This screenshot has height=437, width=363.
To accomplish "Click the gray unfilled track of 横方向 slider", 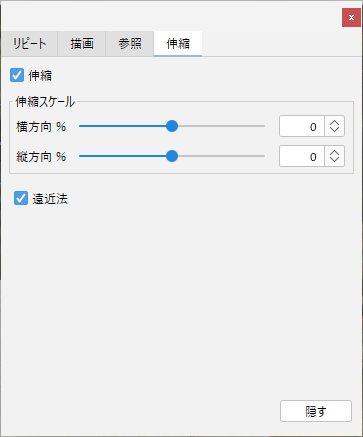I will [221, 126].
